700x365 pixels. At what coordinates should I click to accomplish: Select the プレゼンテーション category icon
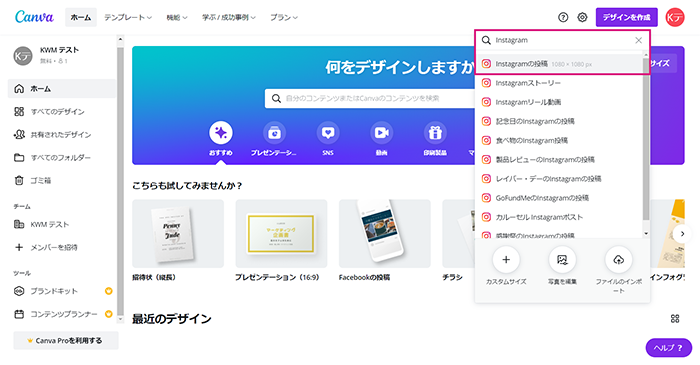pos(274,133)
